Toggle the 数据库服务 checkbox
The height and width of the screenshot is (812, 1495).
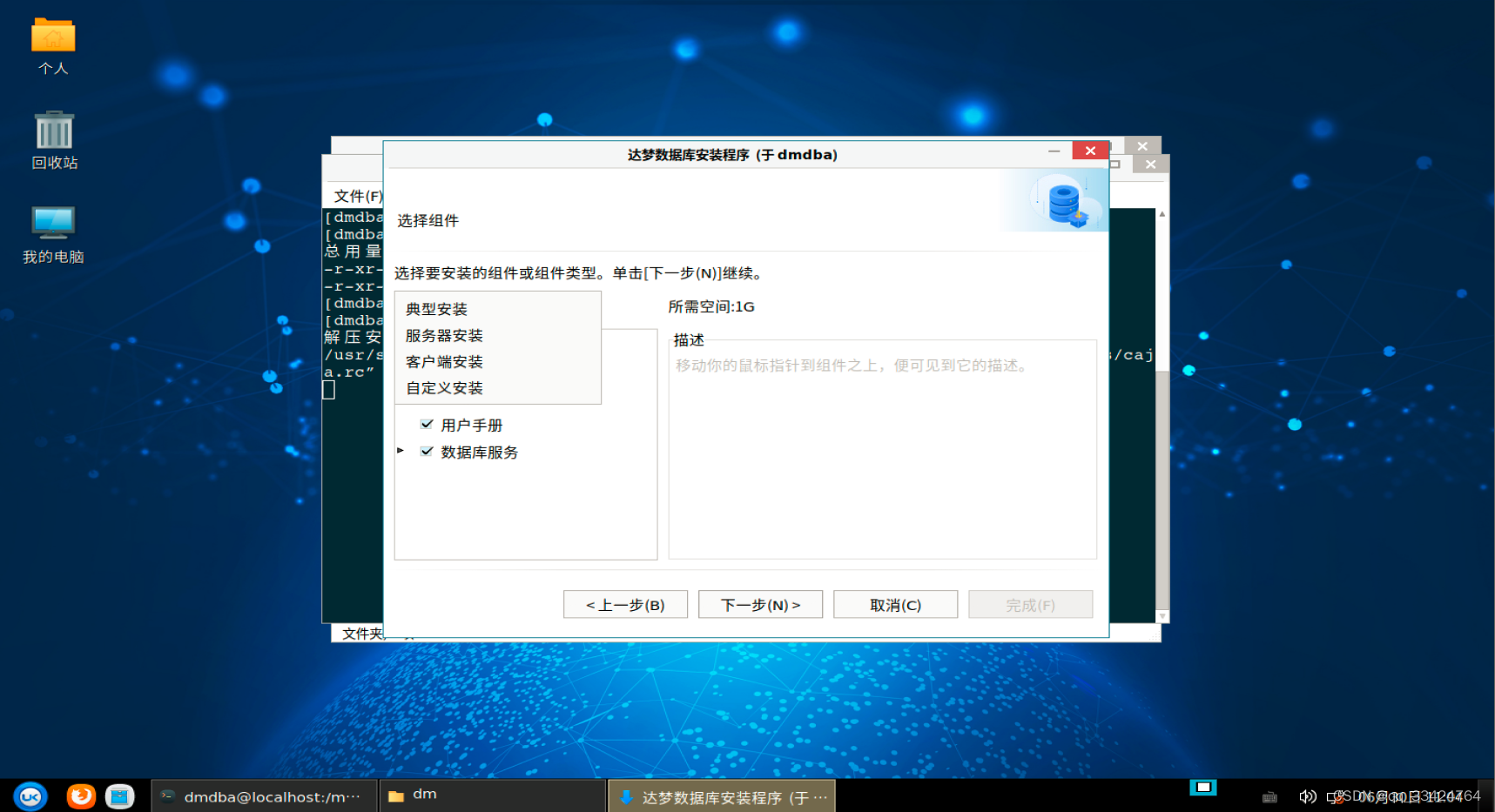coord(427,451)
